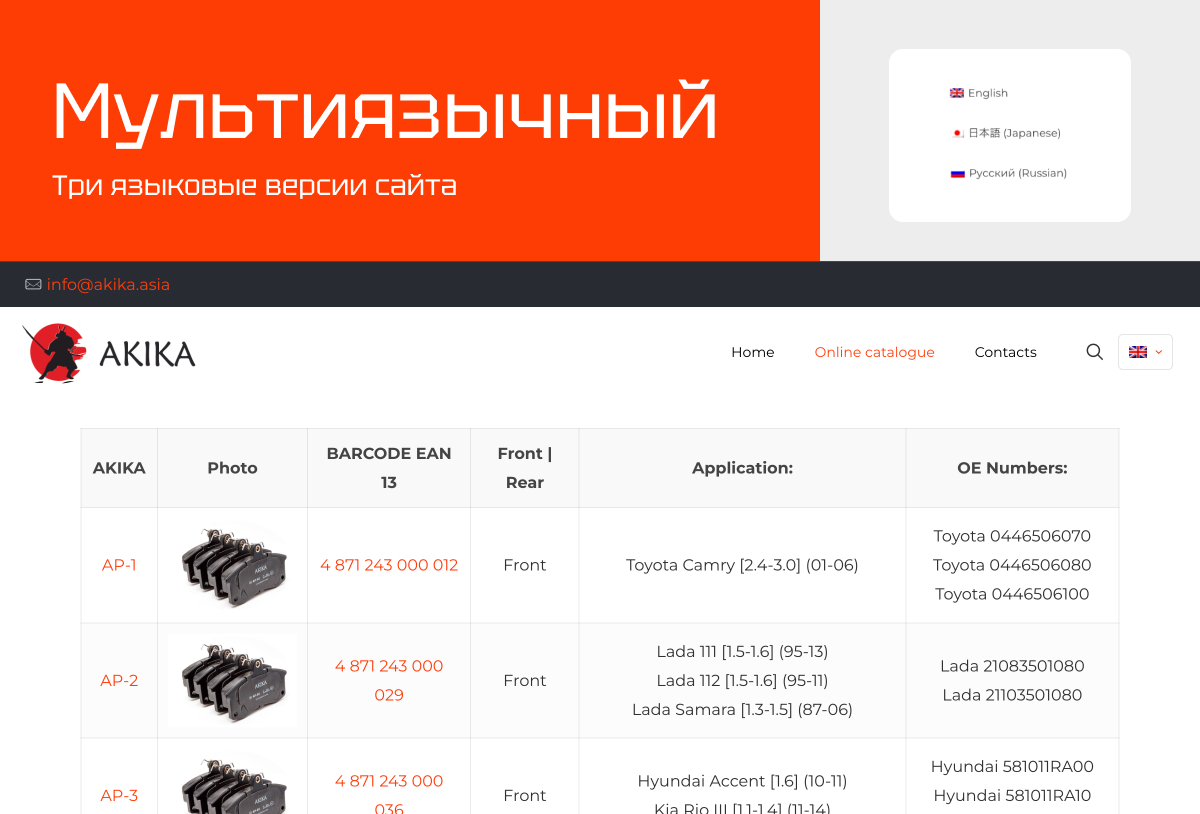Click Lada 21083501080 OE number

coord(1012,666)
